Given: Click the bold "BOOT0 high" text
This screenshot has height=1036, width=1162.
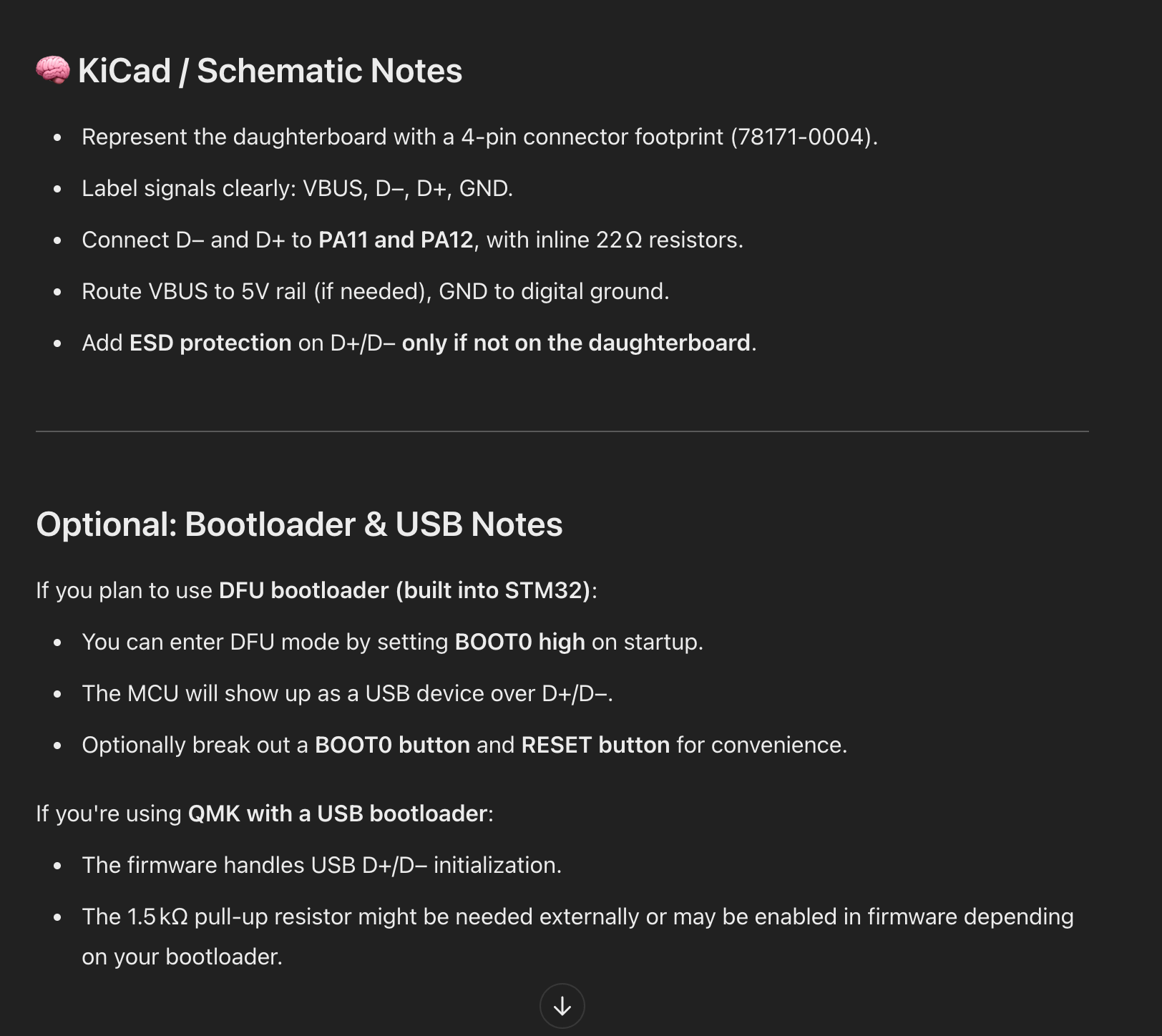Looking at the screenshot, I should tap(519, 642).
